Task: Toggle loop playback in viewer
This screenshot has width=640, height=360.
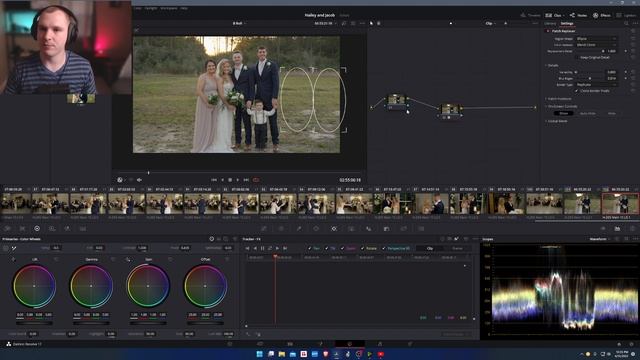Action: (x=256, y=180)
